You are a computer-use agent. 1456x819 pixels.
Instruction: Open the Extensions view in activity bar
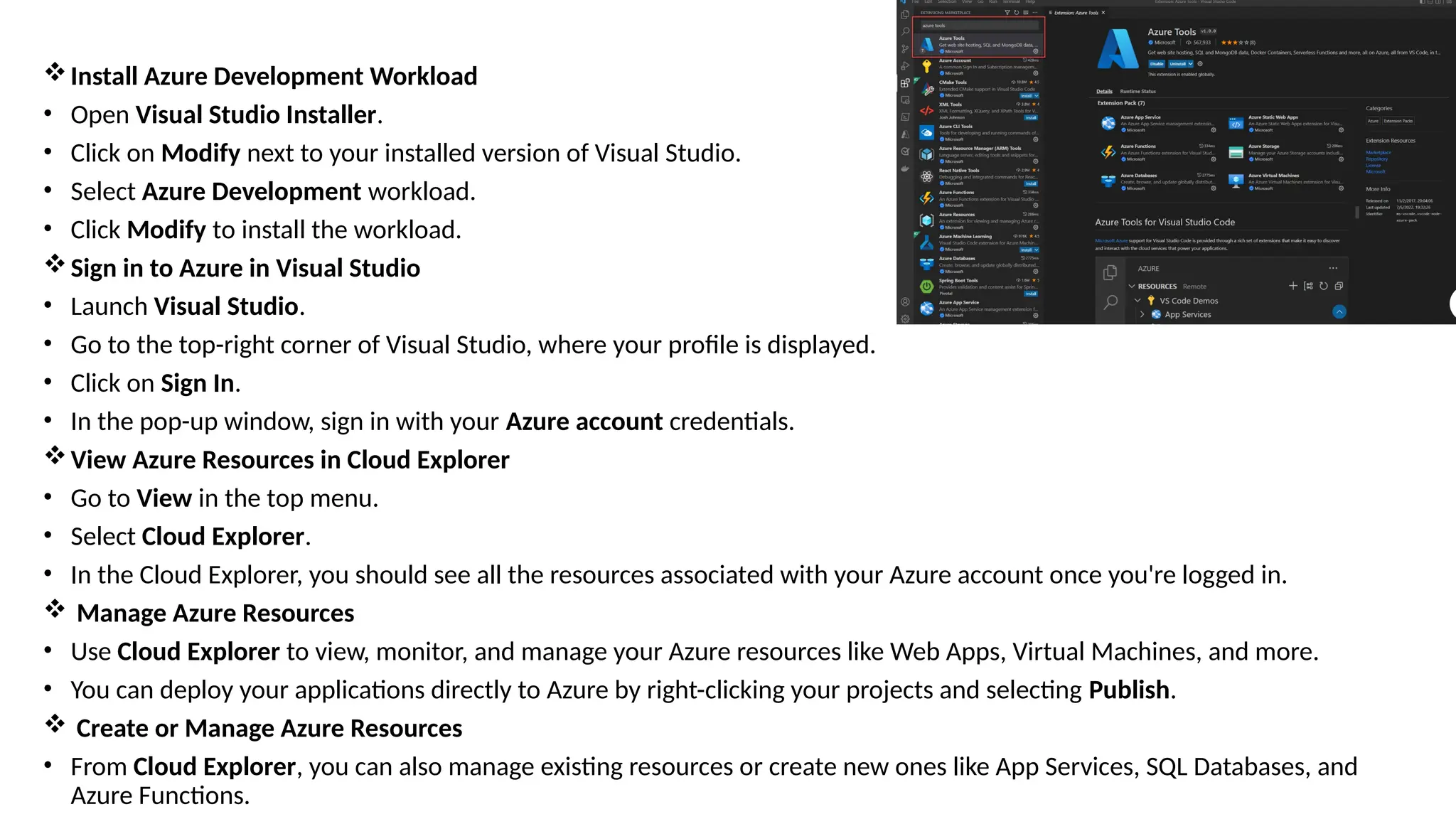905,83
